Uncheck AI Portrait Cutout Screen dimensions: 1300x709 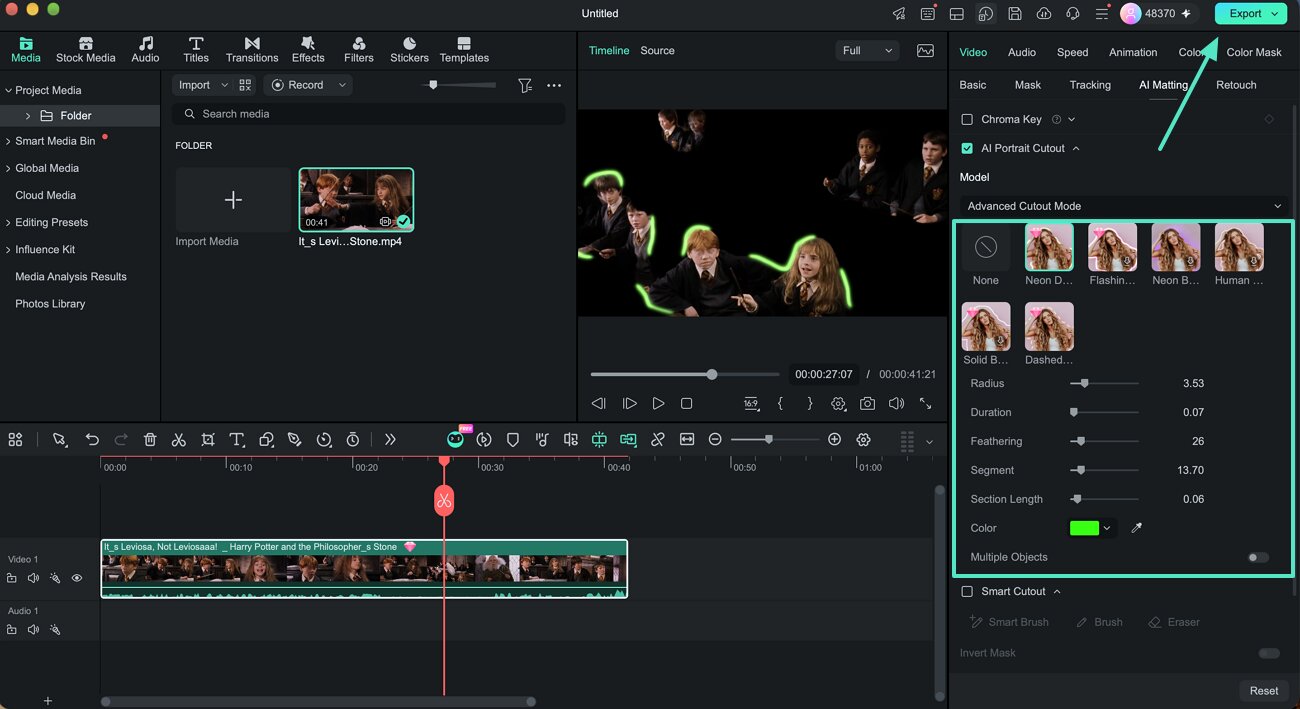967,148
